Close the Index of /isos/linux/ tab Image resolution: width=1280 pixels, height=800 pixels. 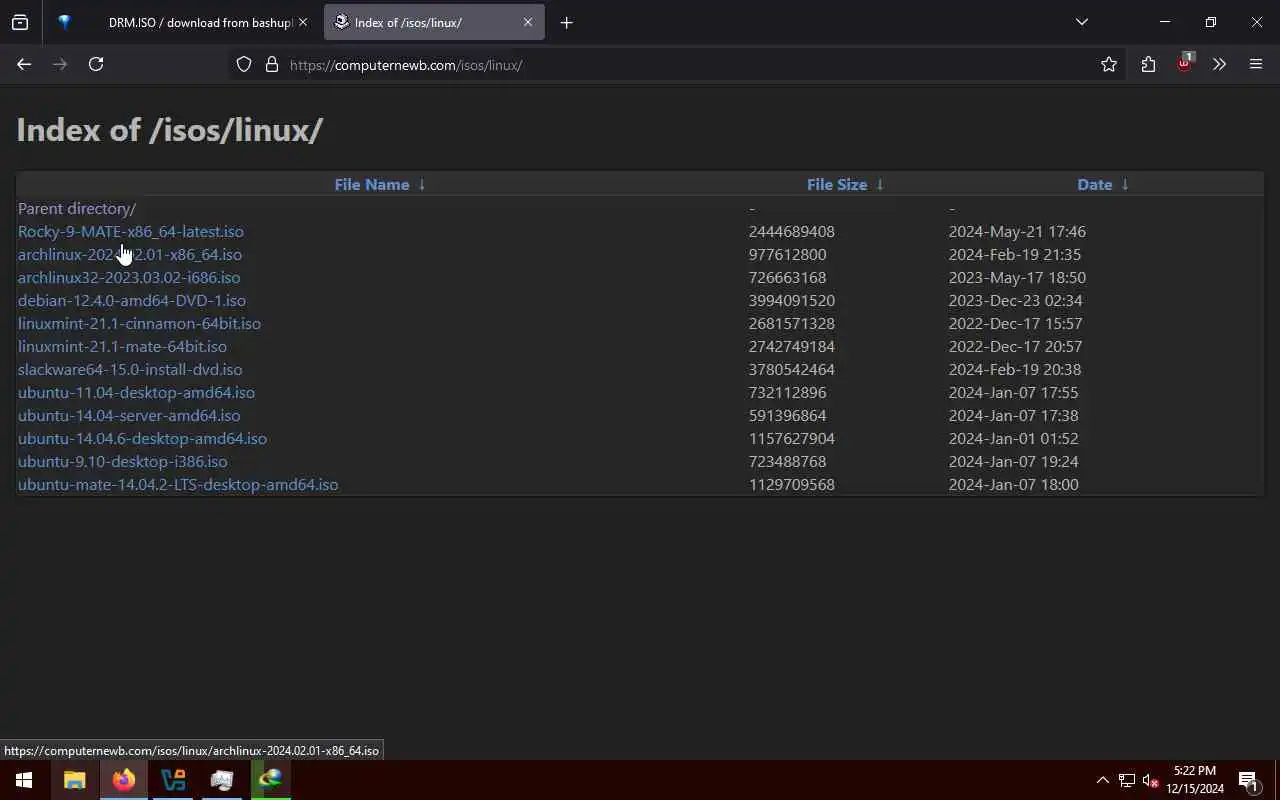pos(528,22)
